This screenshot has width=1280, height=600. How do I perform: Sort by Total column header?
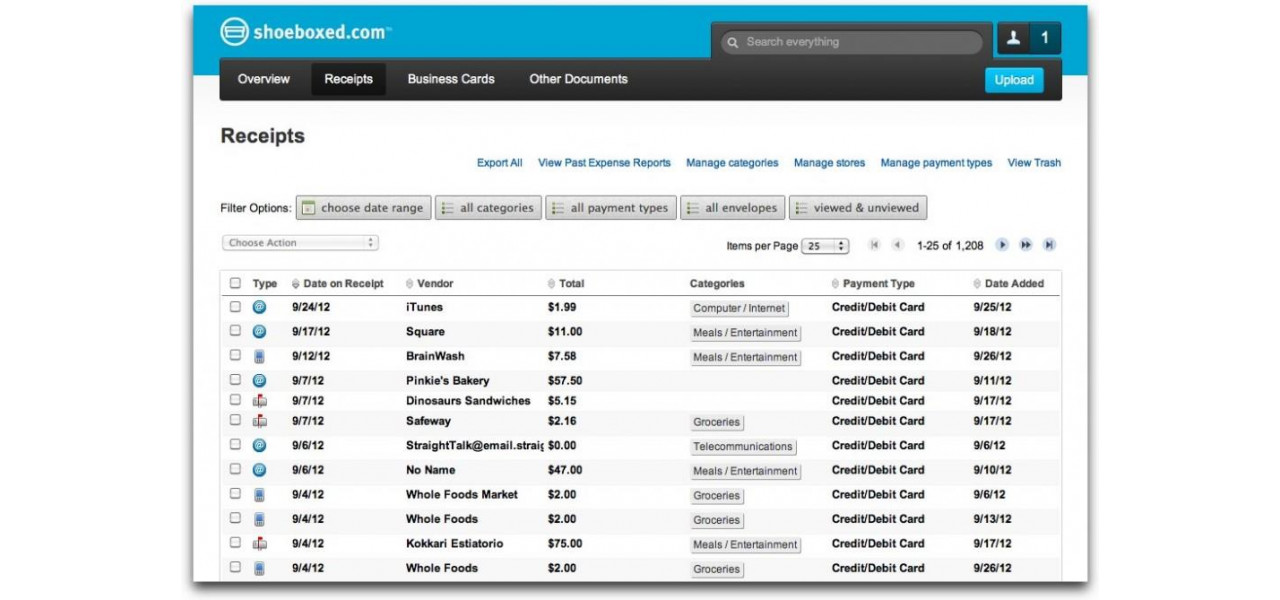click(565, 284)
